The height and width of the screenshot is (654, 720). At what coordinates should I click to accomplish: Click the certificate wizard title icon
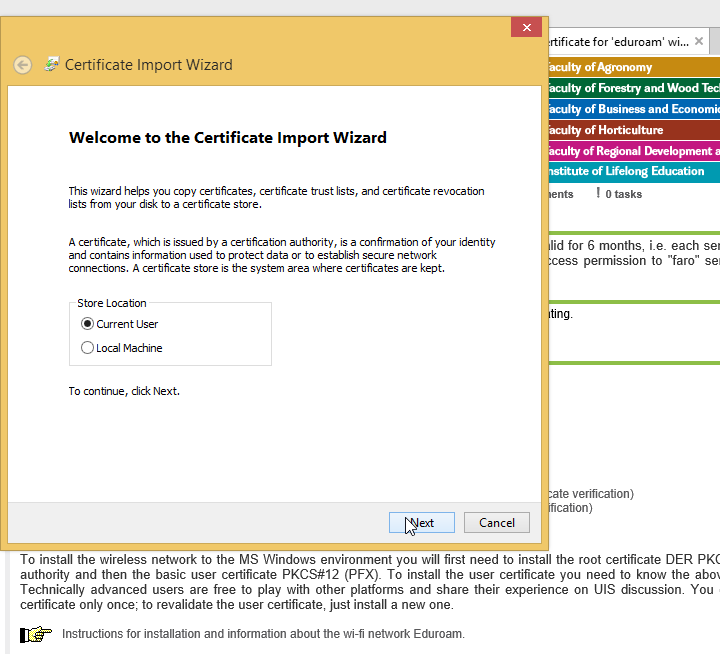coord(51,64)
